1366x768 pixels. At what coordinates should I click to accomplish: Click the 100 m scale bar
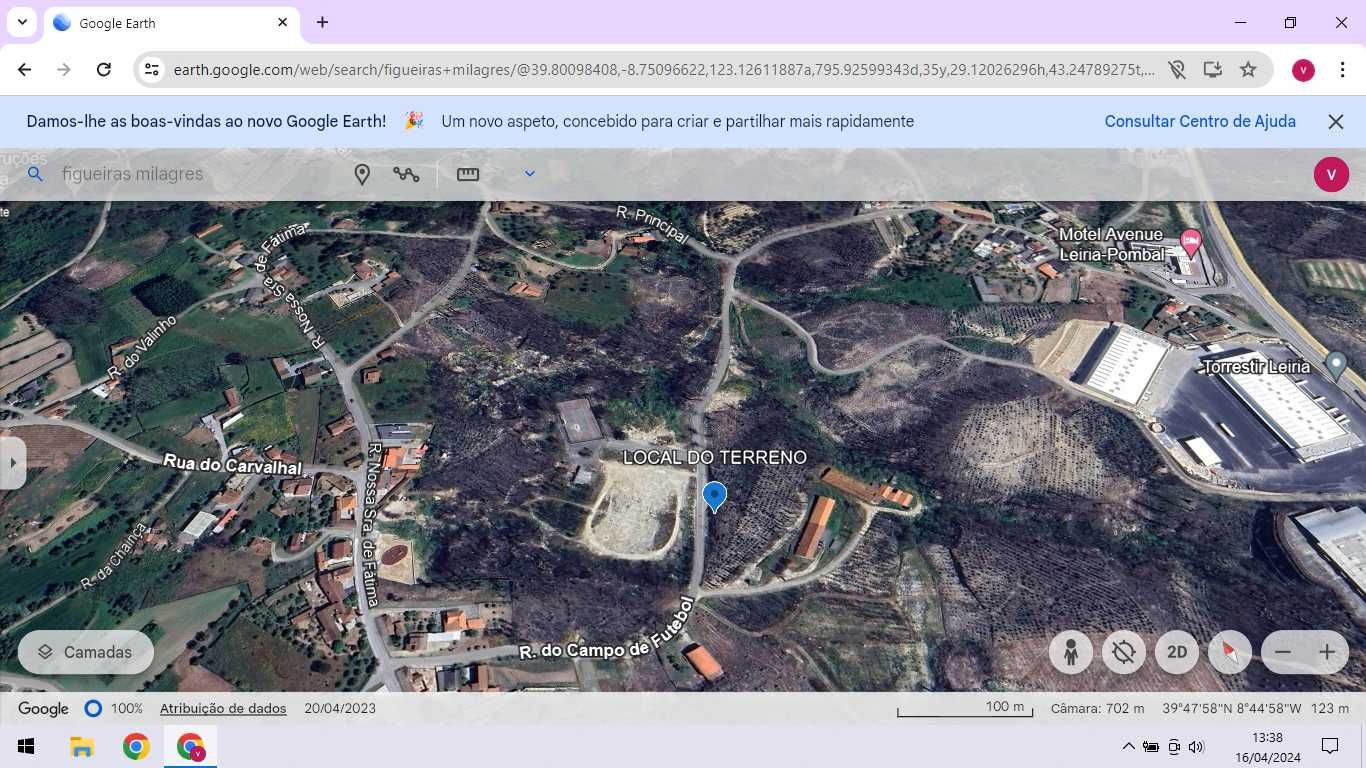[x=965, y=708]
